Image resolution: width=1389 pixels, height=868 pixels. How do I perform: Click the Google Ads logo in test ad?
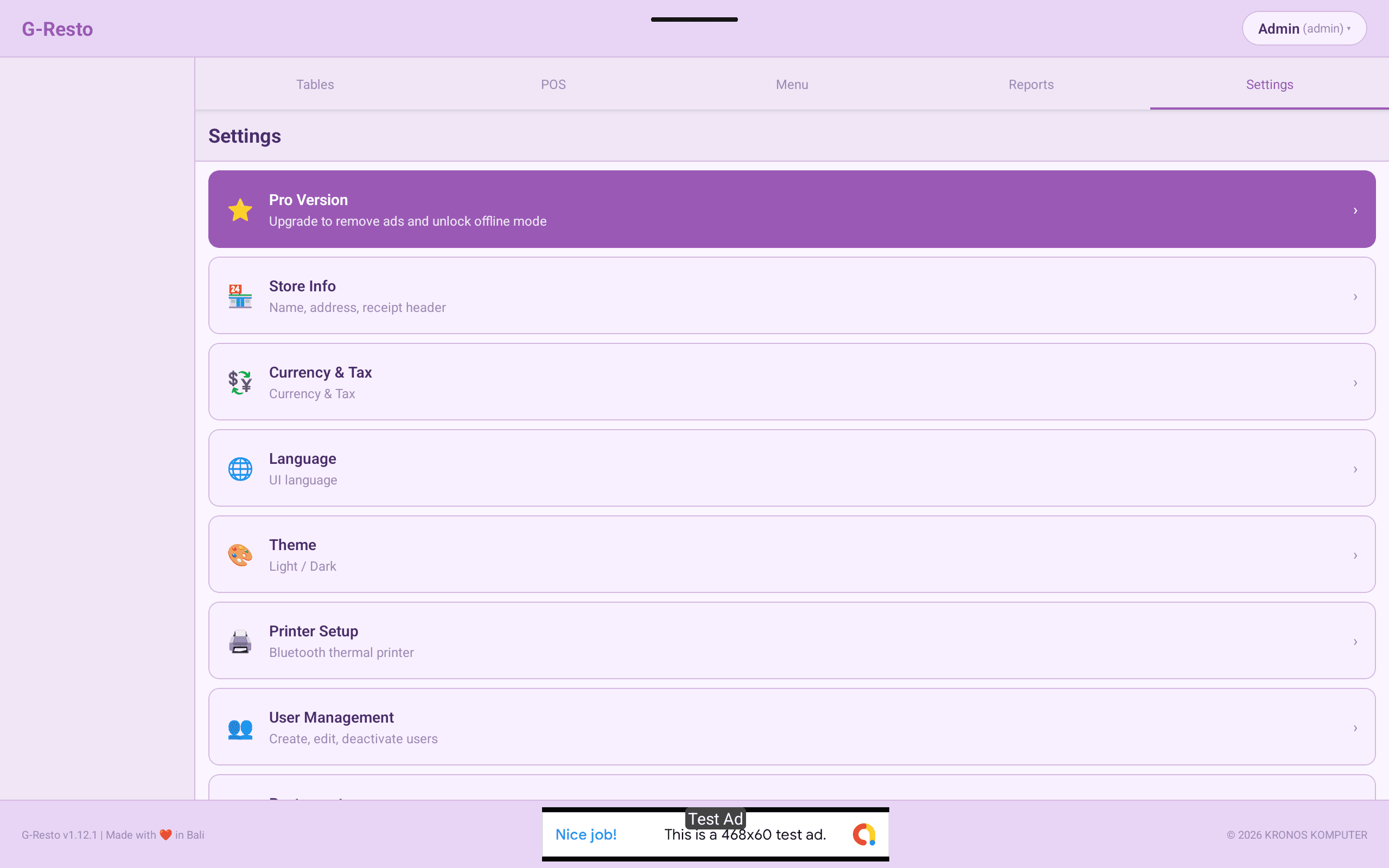coord(864,835)
